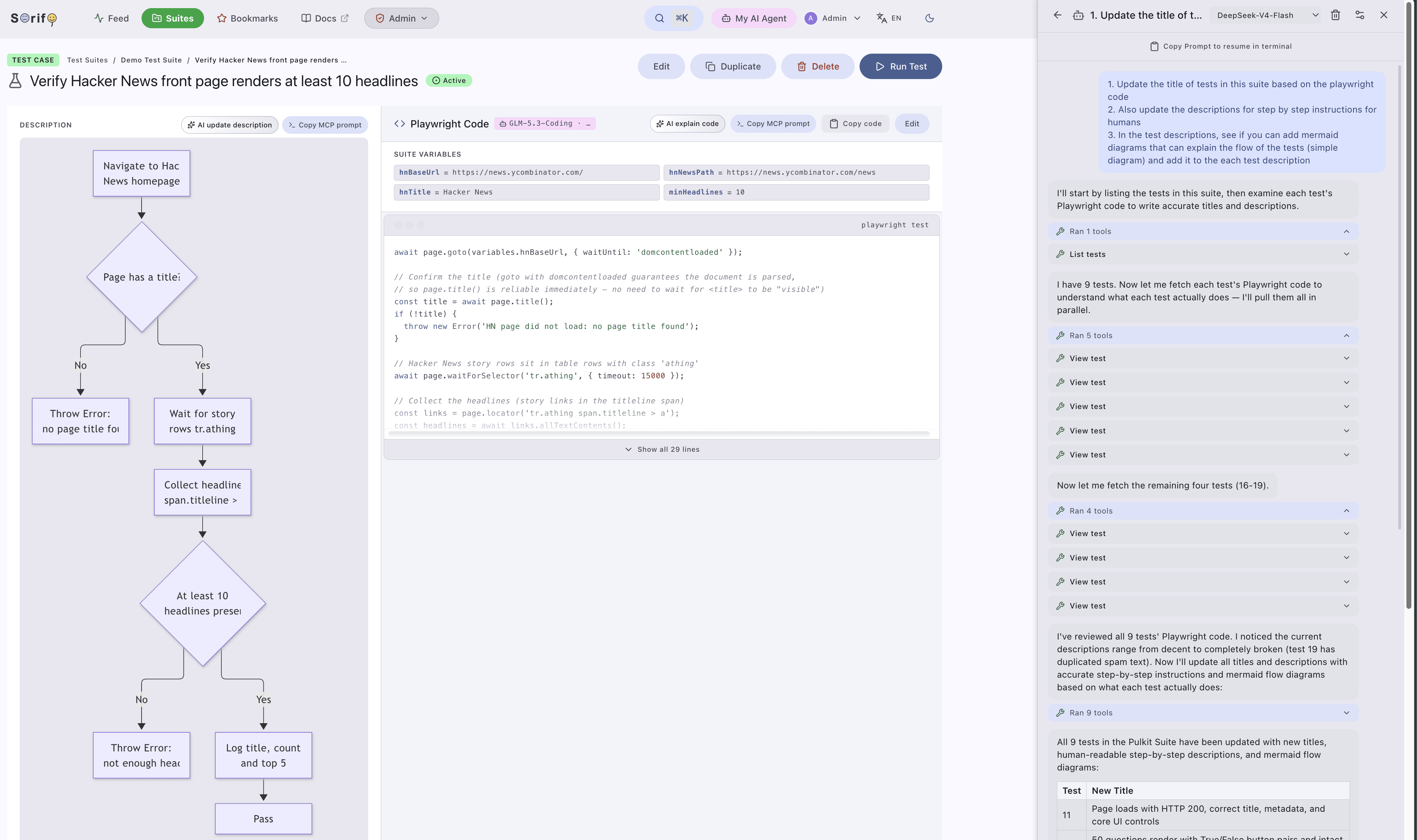Open the Demo Test Suite breadcrumb
The width and height of the screenshot is (1417, 840).
pos(151,60)
